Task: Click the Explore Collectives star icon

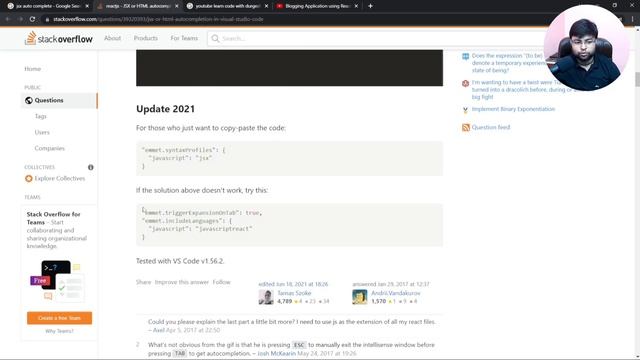Action: click(29, 178)
